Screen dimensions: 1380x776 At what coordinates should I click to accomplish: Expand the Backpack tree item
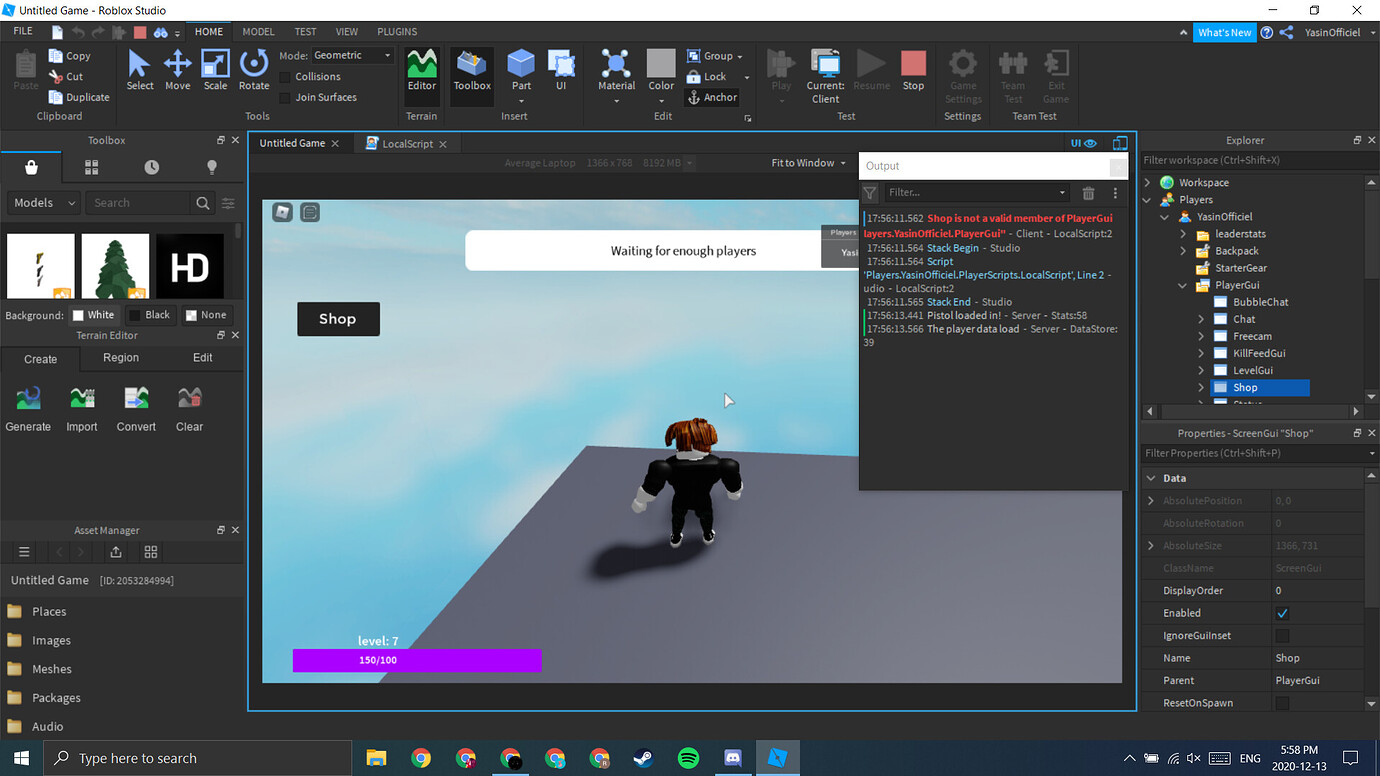pyautogui.click(x=1184, y=250)
